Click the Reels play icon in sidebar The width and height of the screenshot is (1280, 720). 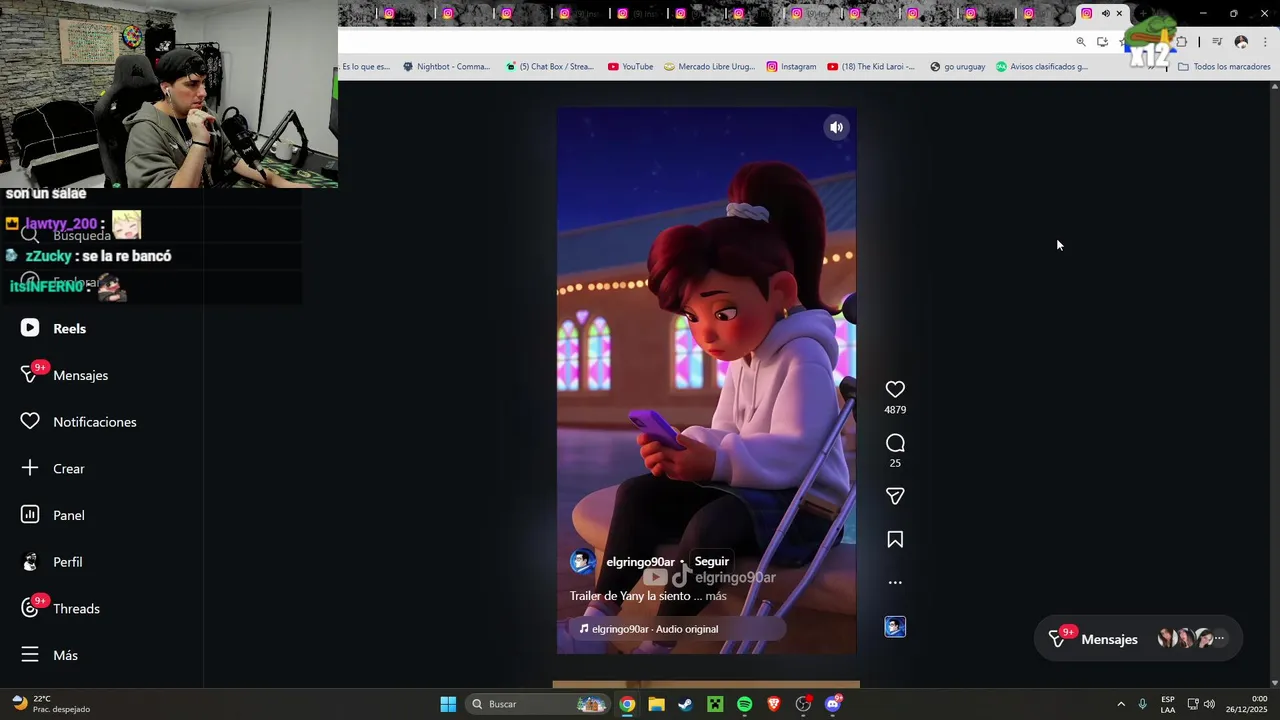tap(30, 328)
